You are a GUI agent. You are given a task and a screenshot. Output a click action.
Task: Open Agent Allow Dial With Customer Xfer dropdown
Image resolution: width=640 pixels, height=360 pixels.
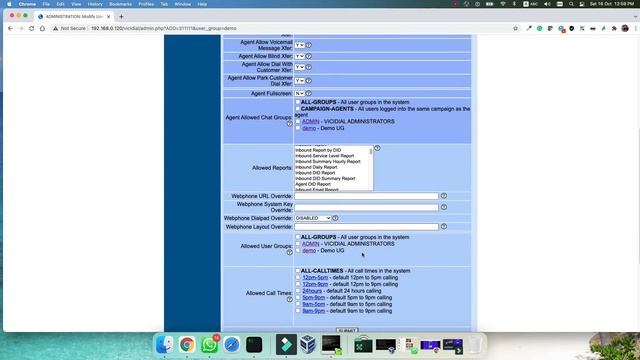pos(300,67)
